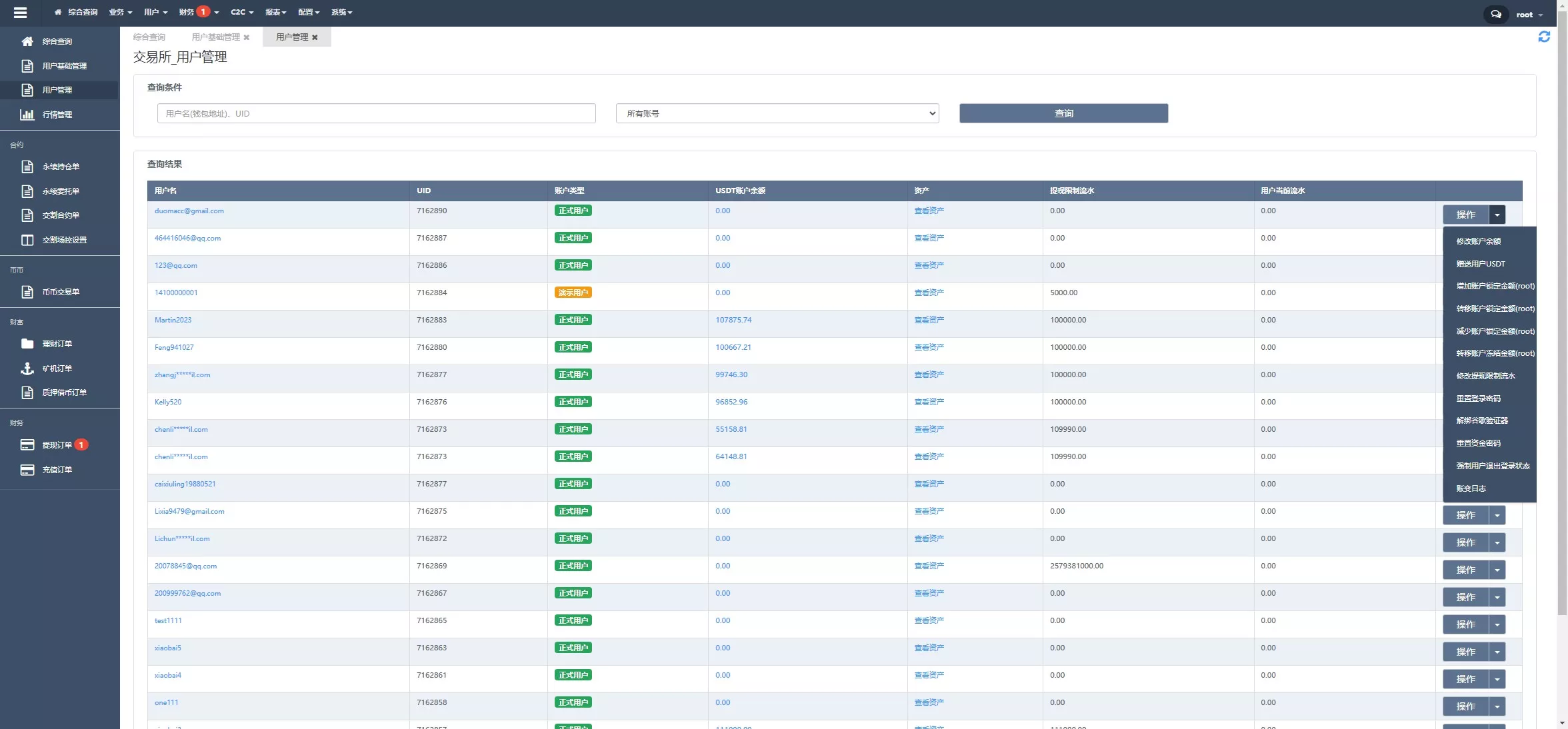Viewport: 1568px width, 729px height.
Task: Open 操作 dropdown arrow for xiaobai5 row
Action: point(1497,652)
